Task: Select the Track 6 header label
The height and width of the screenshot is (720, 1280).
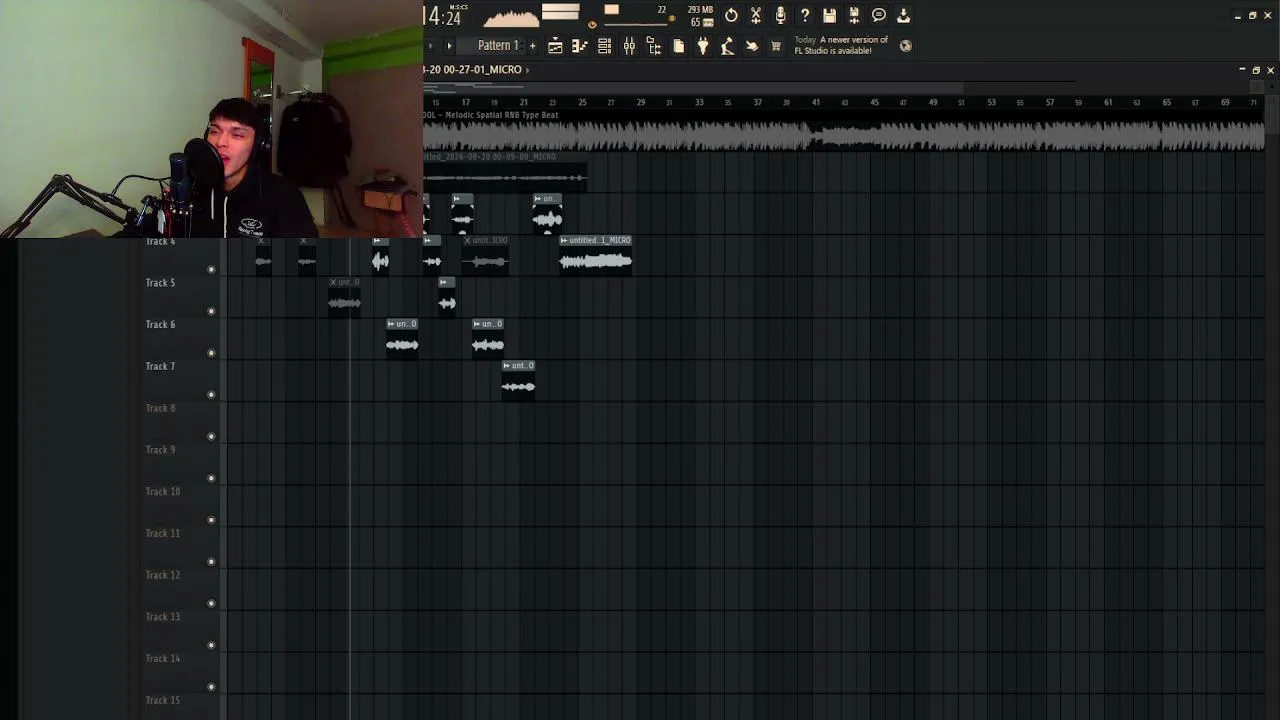Action: pyautogui.click(x=160, y=325)
